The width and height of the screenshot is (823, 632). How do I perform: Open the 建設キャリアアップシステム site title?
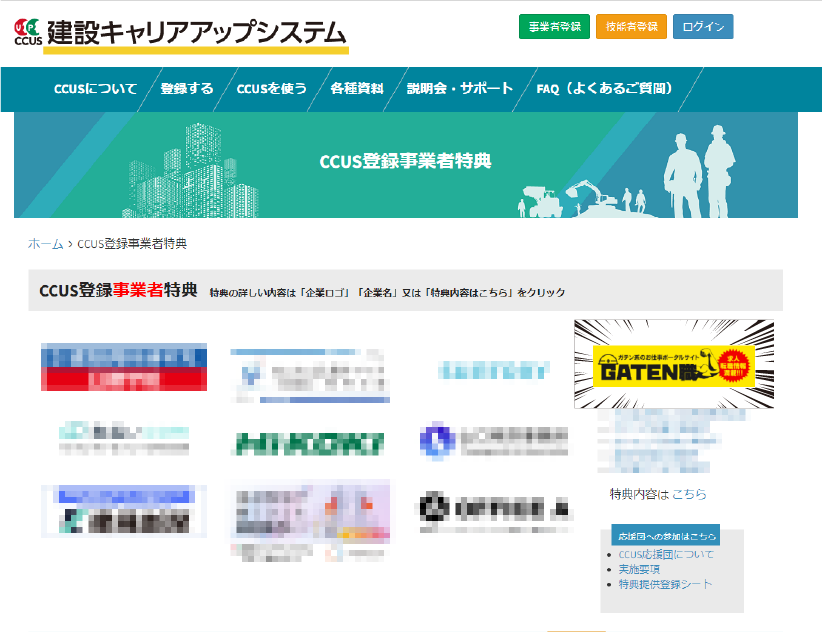[x=196, y=33]
